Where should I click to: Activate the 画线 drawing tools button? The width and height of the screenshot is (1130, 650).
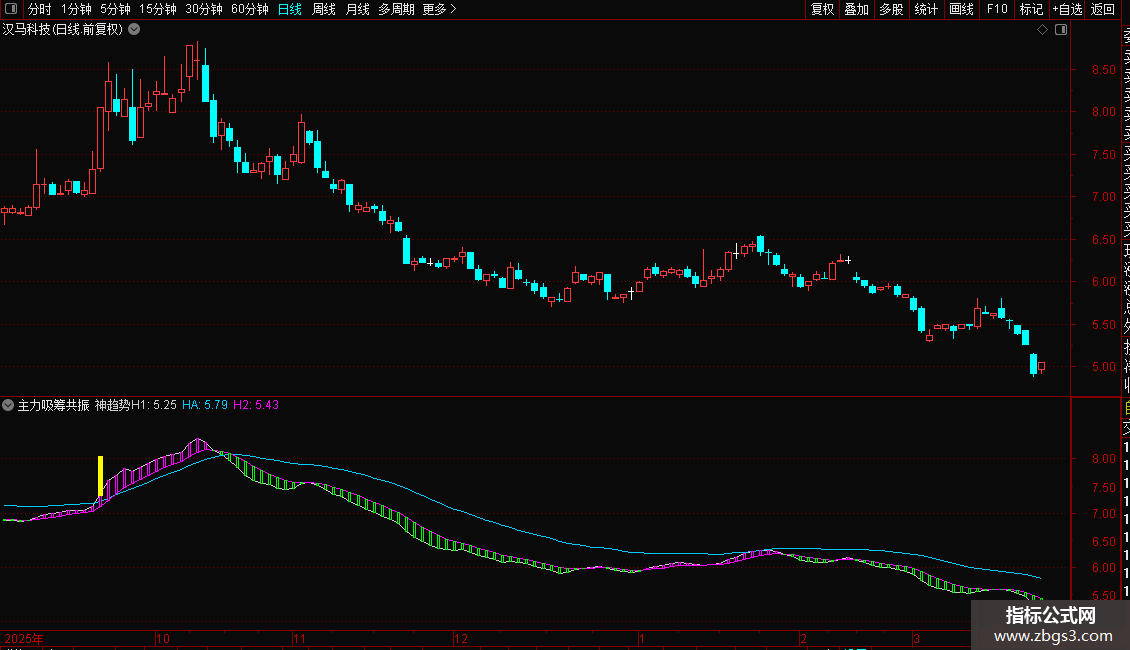(x=961, y=9)
